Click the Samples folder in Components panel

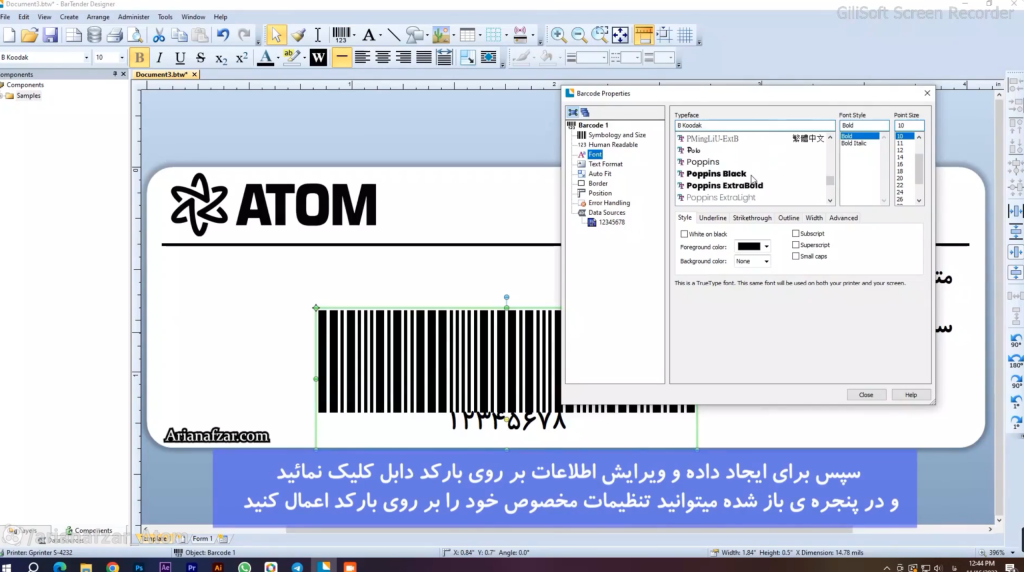coord(28,96)
